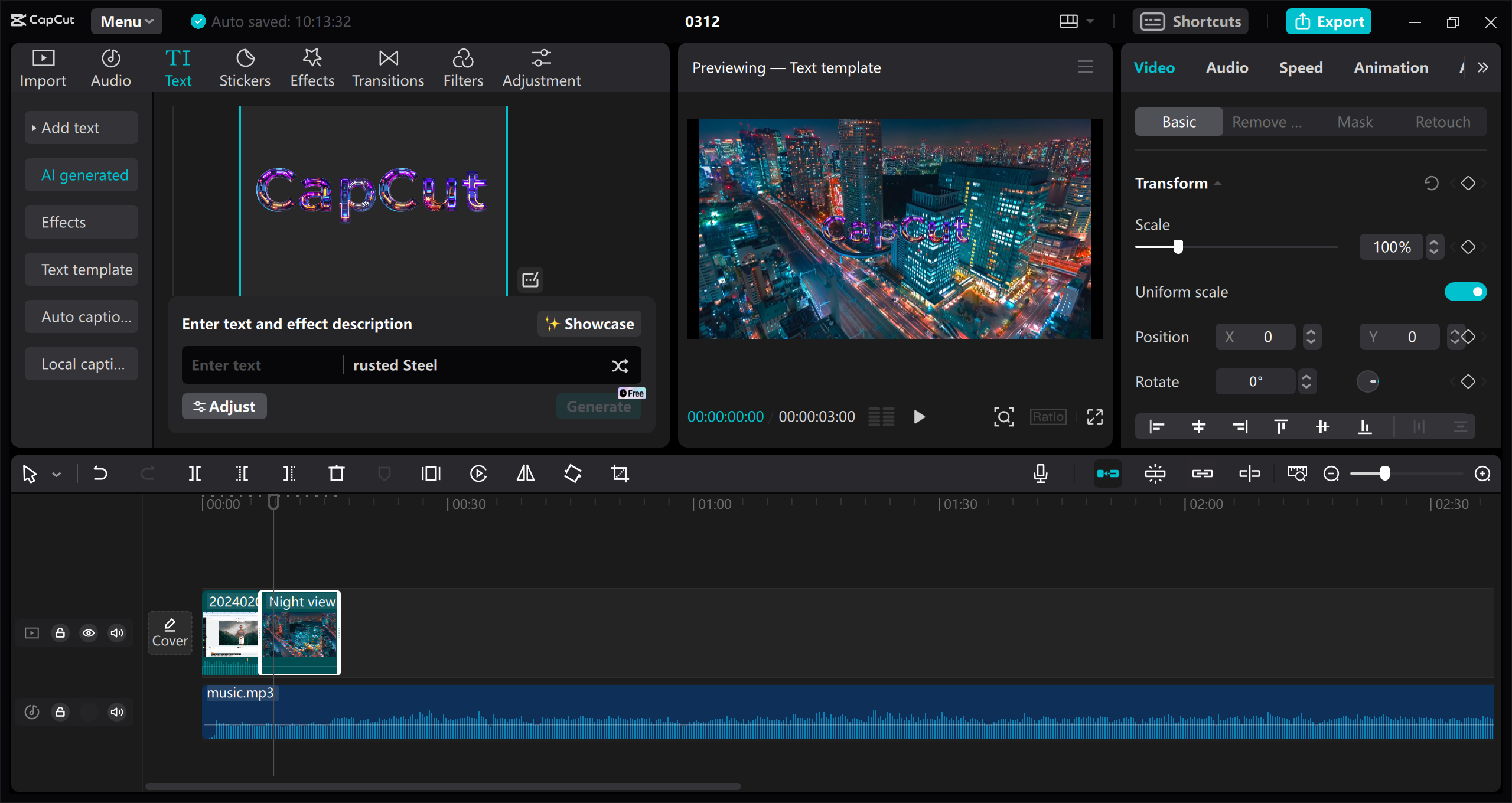Select the Mirror/Flip icon in toolbar

coord(525,473)
